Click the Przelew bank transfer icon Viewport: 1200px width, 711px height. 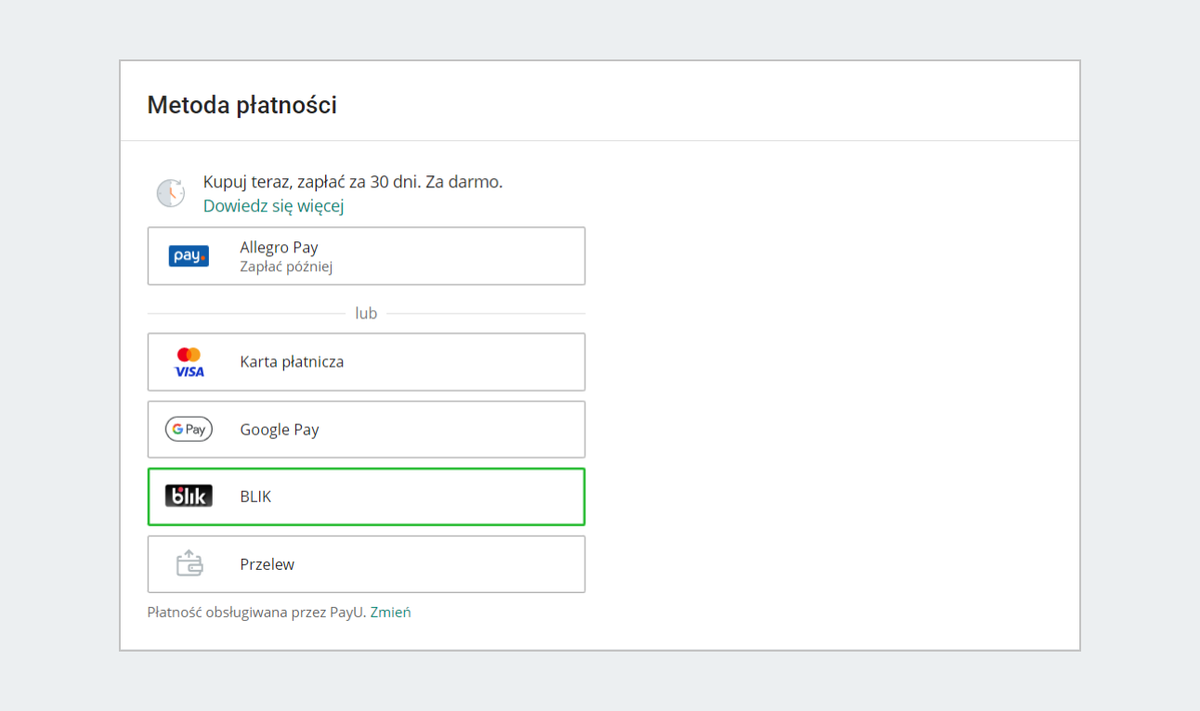[x=189, y=564]
